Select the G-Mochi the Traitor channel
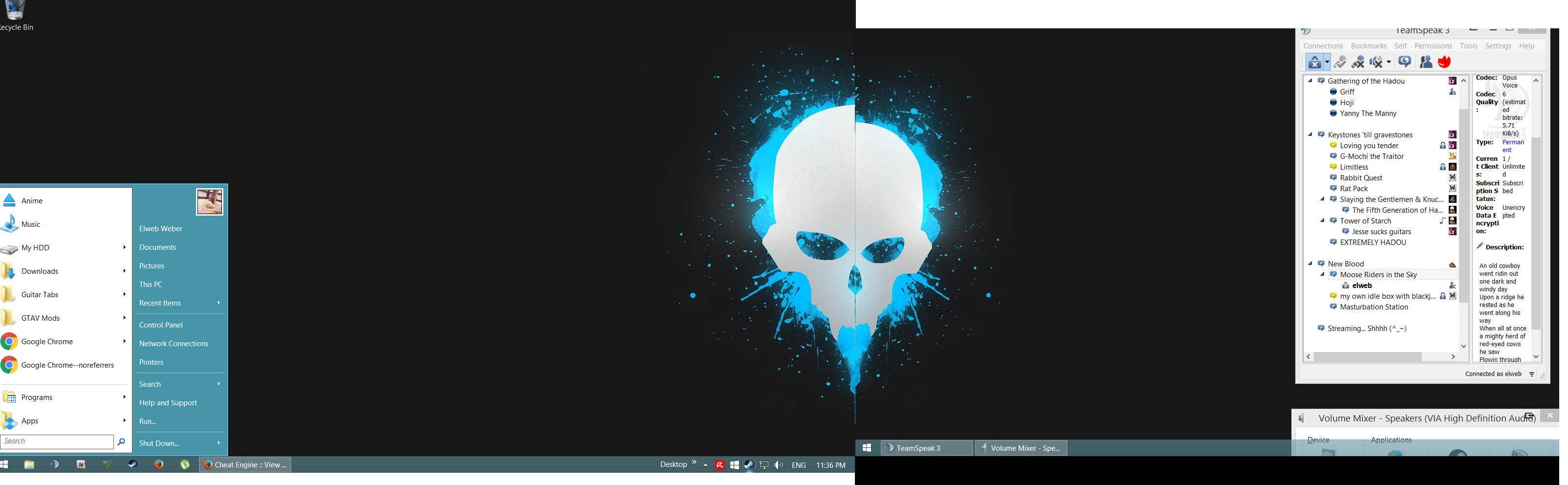The width and height of the screenshot is (1568, 485). tap(1372, 157)
